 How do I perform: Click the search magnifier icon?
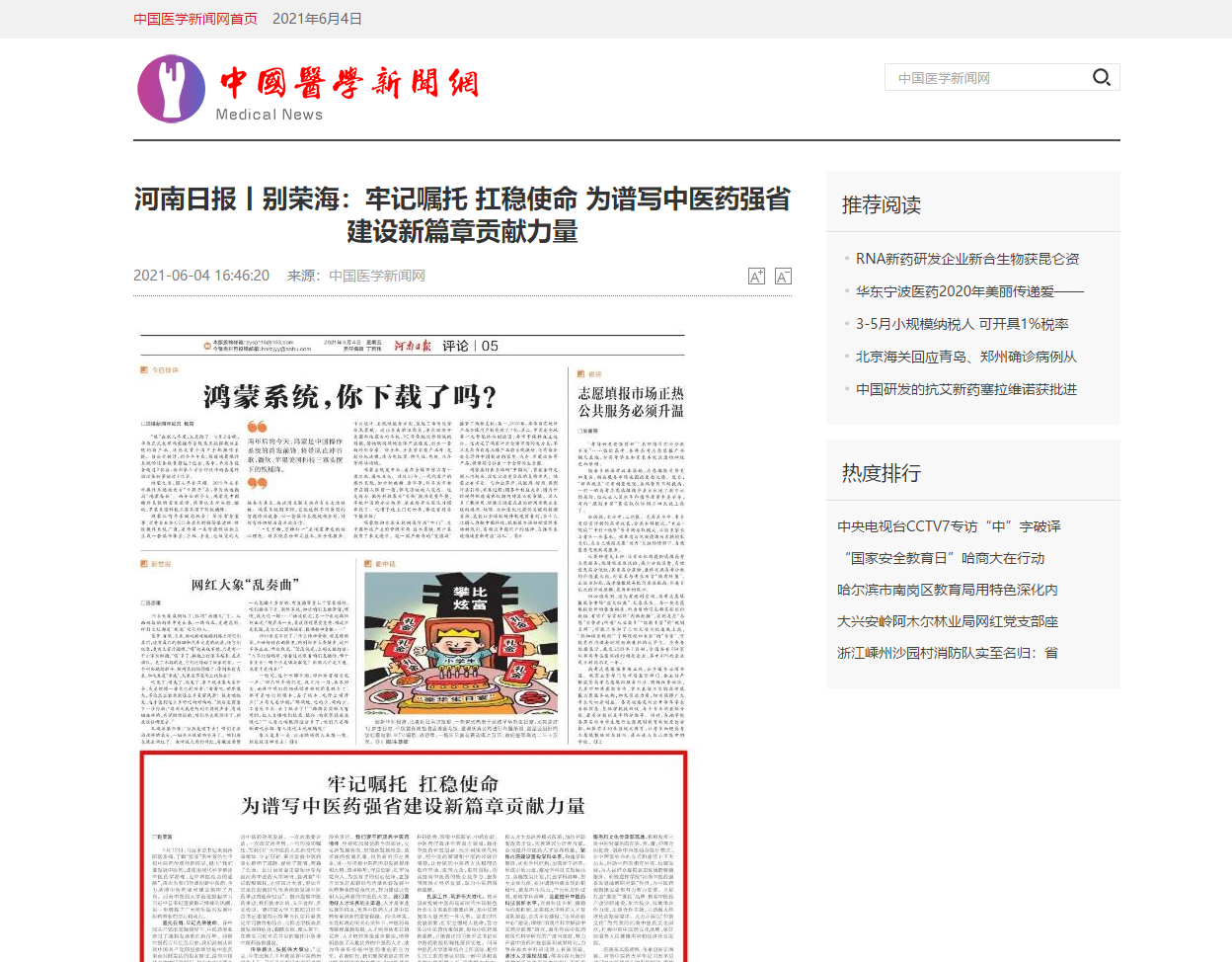click(1101, 77)
